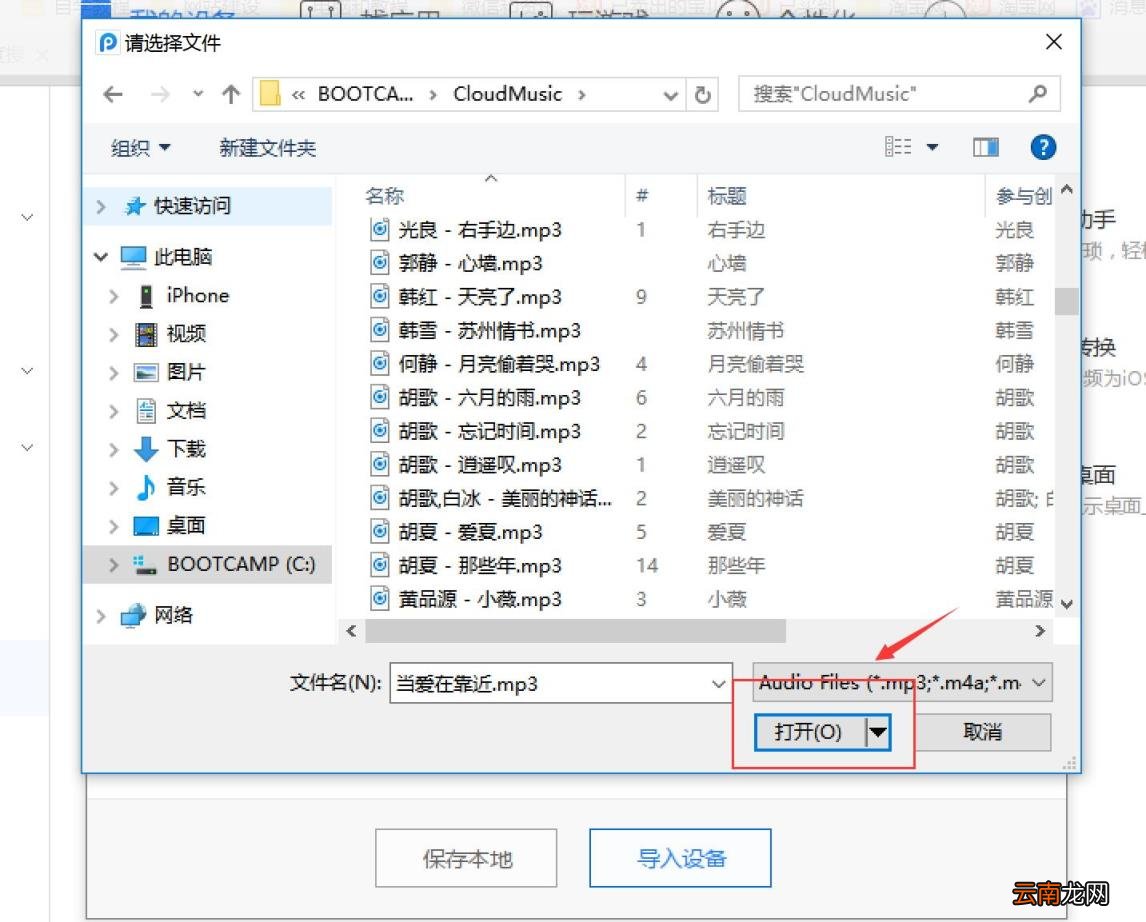
Task: Open the 文档 folder in sidebar
Action: (186, 411)
